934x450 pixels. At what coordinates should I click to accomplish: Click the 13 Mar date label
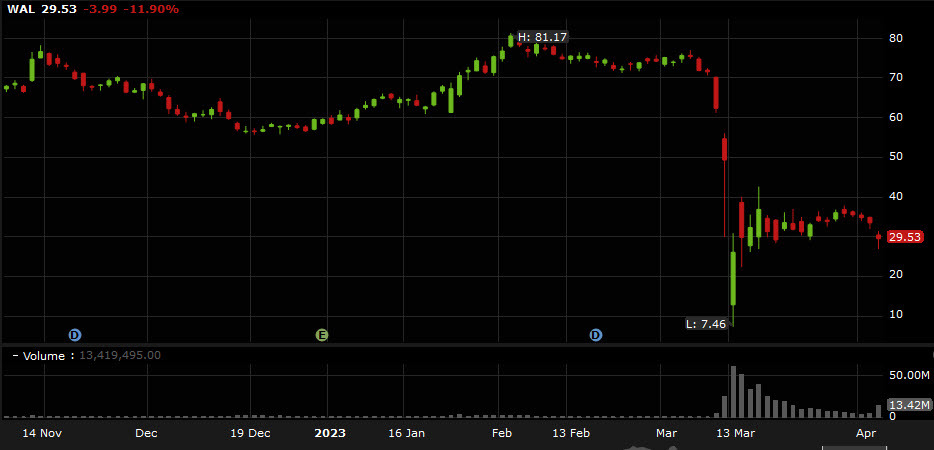click(x=735, y=433)
